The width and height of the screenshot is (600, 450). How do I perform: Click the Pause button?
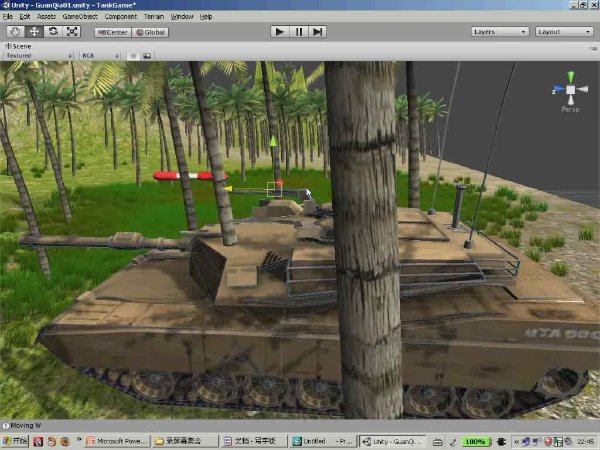pyautogui.click(x=299, y=32)
